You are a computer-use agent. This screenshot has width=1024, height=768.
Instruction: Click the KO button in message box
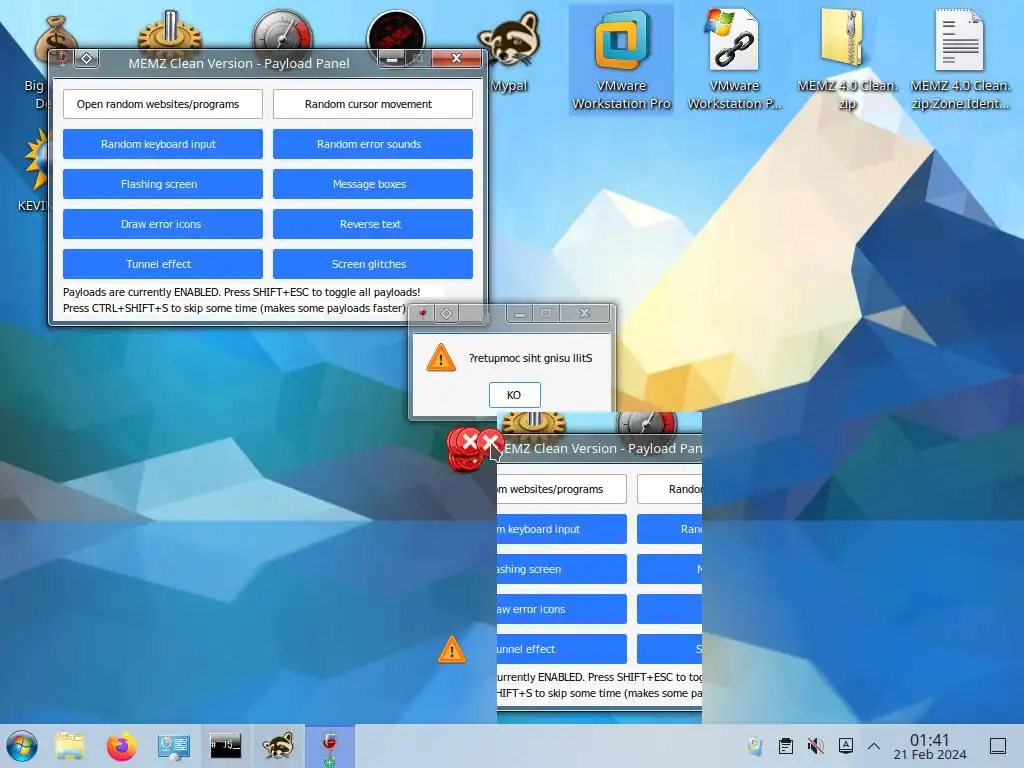pos(514,395)
